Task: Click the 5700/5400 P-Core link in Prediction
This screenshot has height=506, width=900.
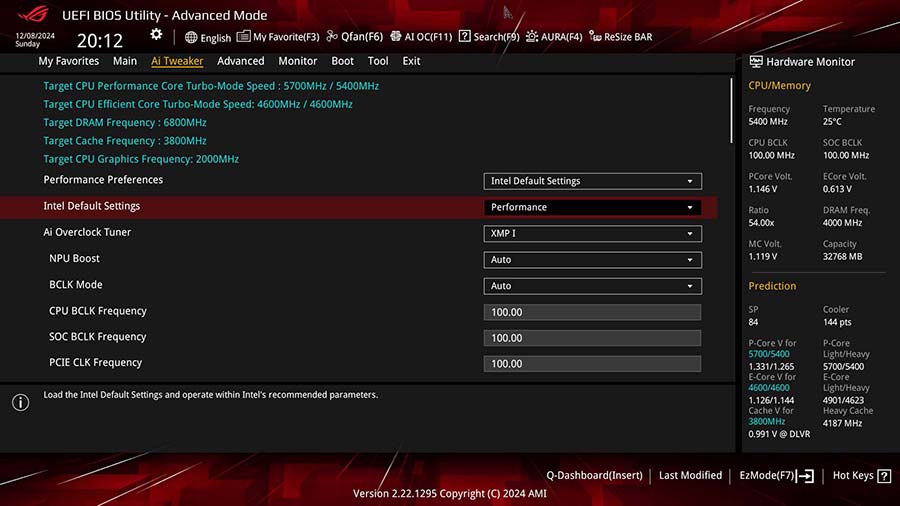Action: pos(769,354)
